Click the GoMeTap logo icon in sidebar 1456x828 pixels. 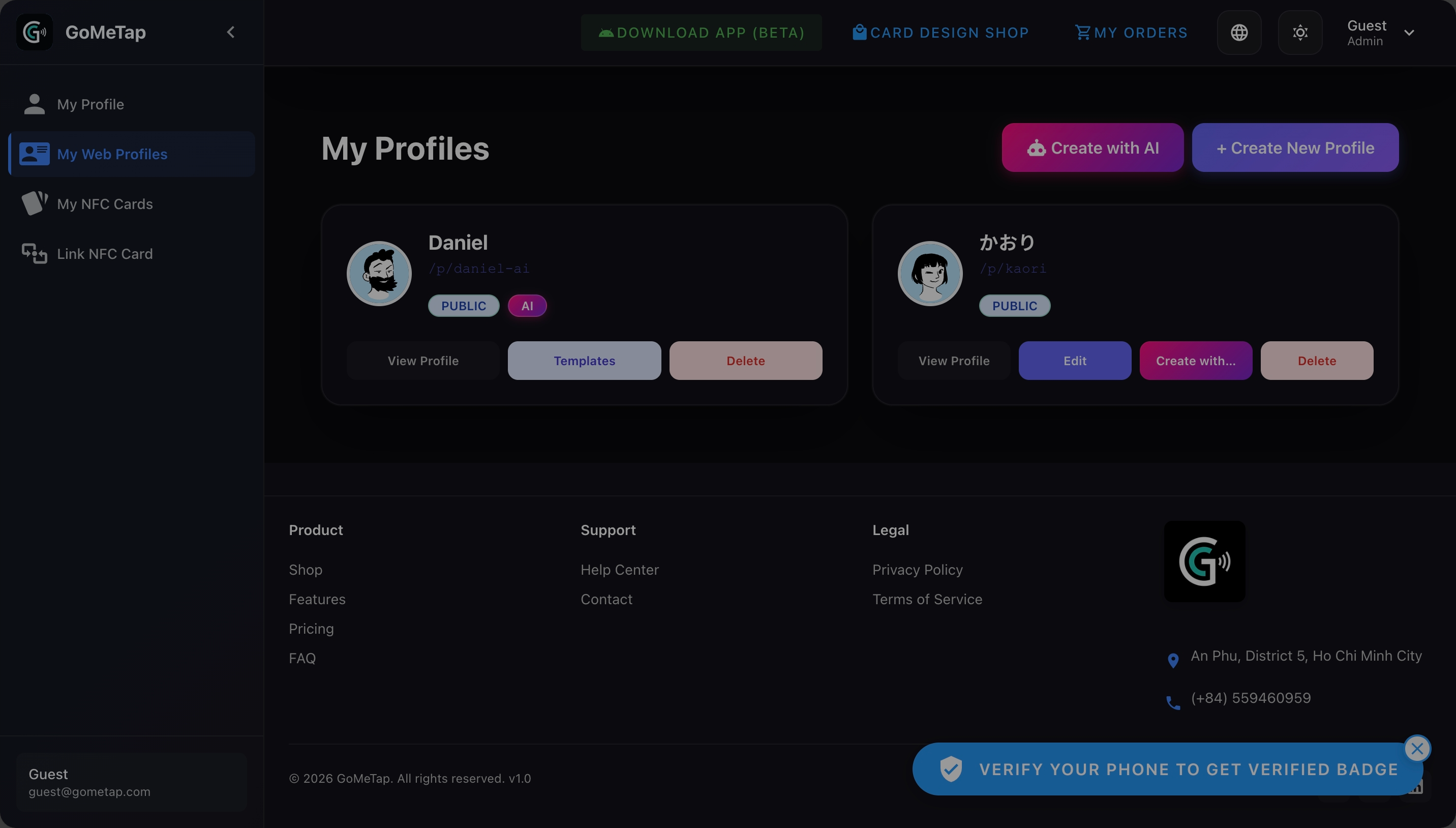point(34,33)
